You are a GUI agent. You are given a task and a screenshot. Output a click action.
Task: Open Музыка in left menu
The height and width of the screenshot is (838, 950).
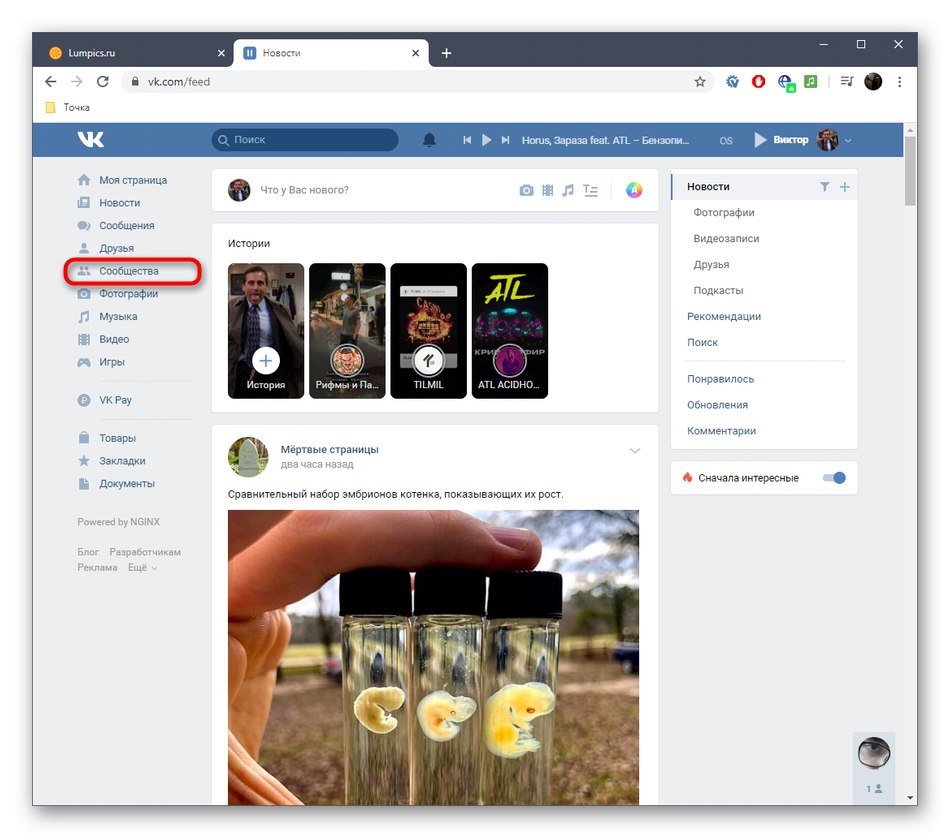[118, 316]
